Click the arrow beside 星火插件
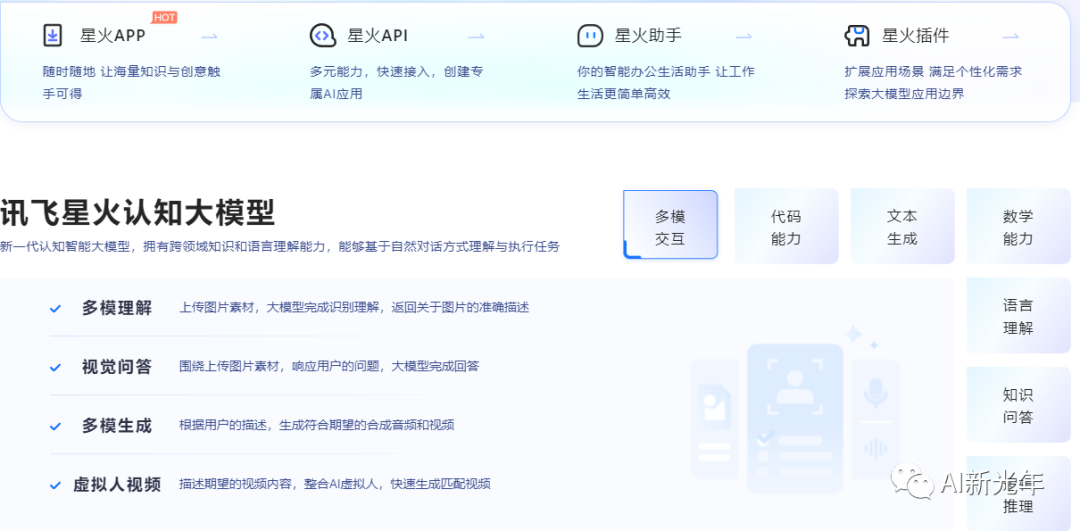This screenshot has height=531, width=1080. pos(1011,36)
